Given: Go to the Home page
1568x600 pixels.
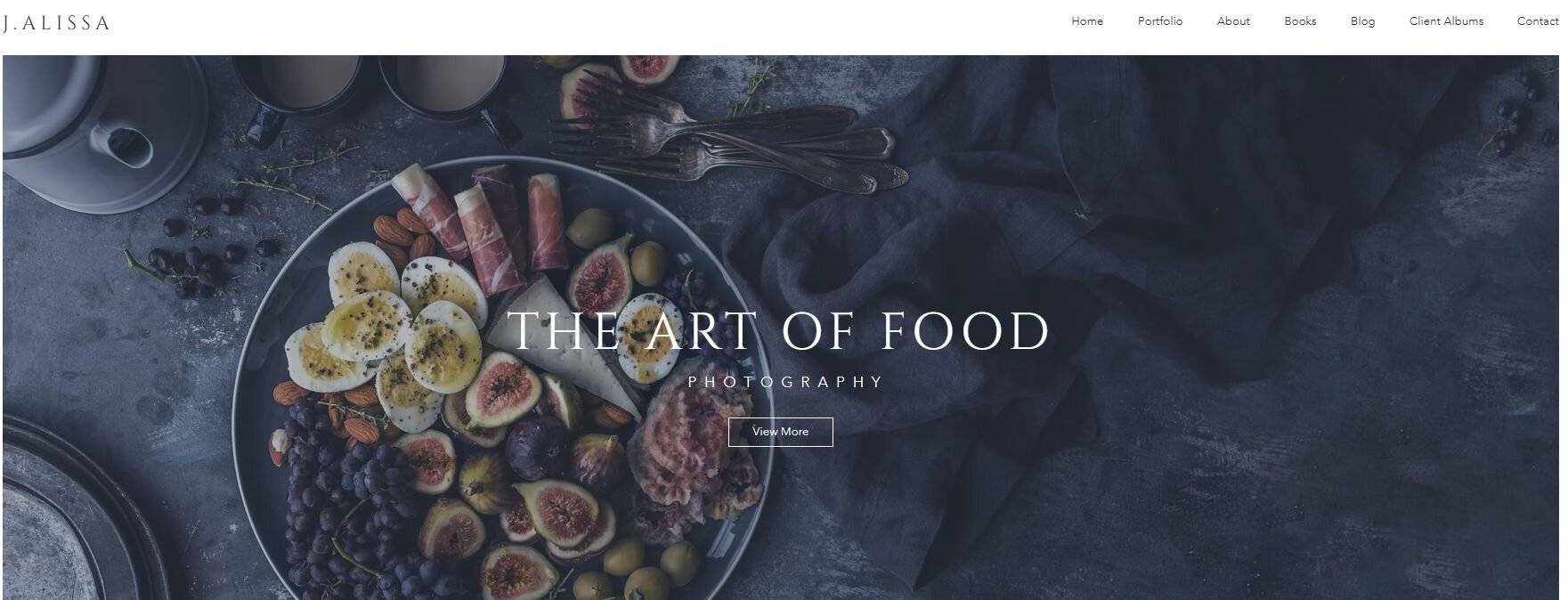Looking at the screenshot, I should click(1087, 21).
